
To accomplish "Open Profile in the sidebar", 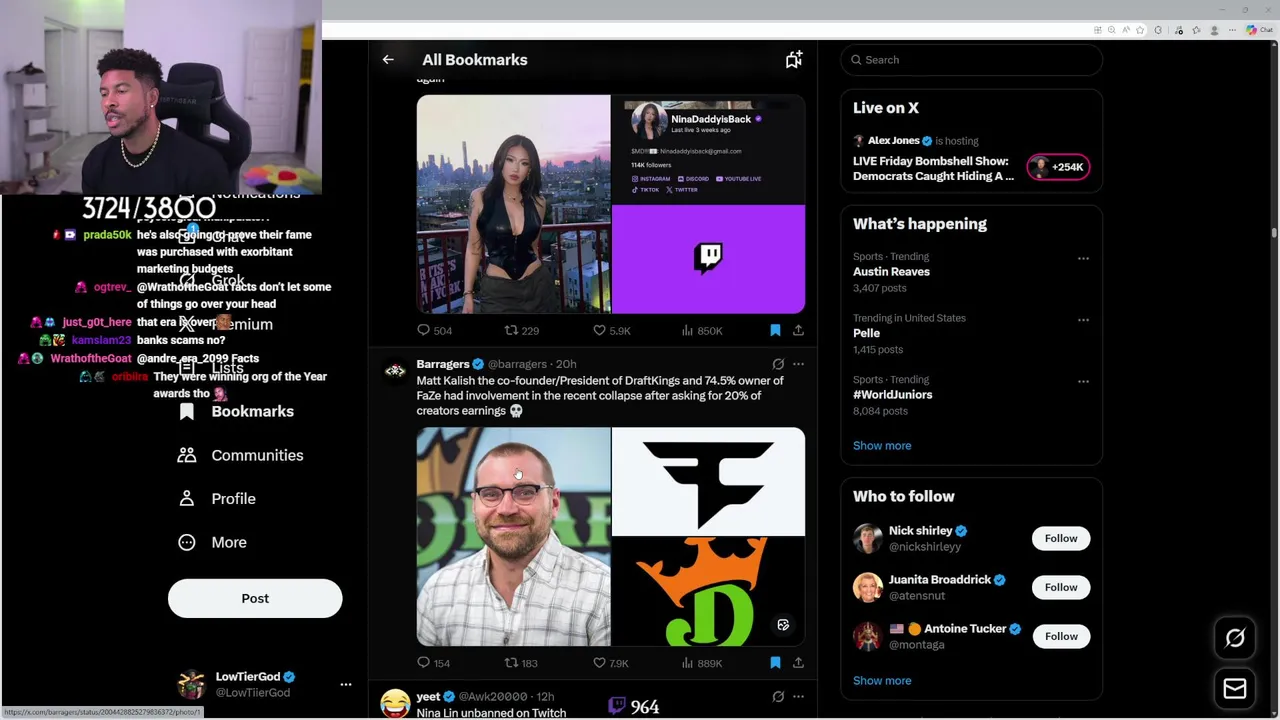I will pos(216,498).
